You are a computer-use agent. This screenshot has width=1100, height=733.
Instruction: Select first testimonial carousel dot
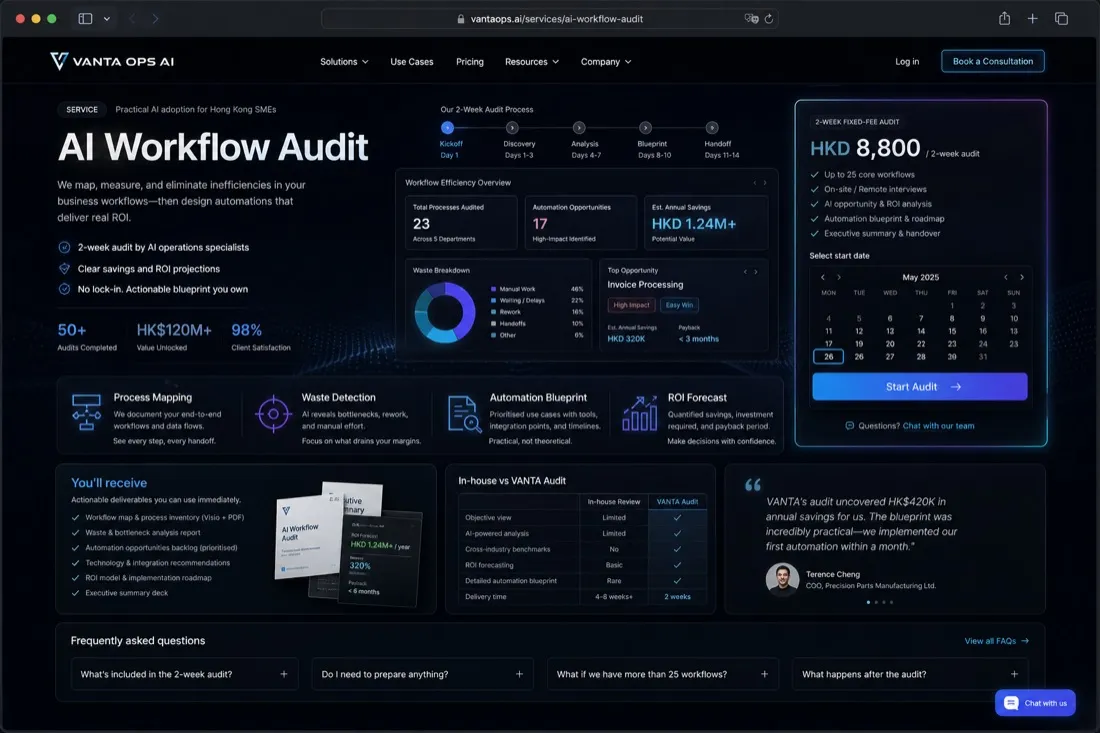tap(868, 603)
